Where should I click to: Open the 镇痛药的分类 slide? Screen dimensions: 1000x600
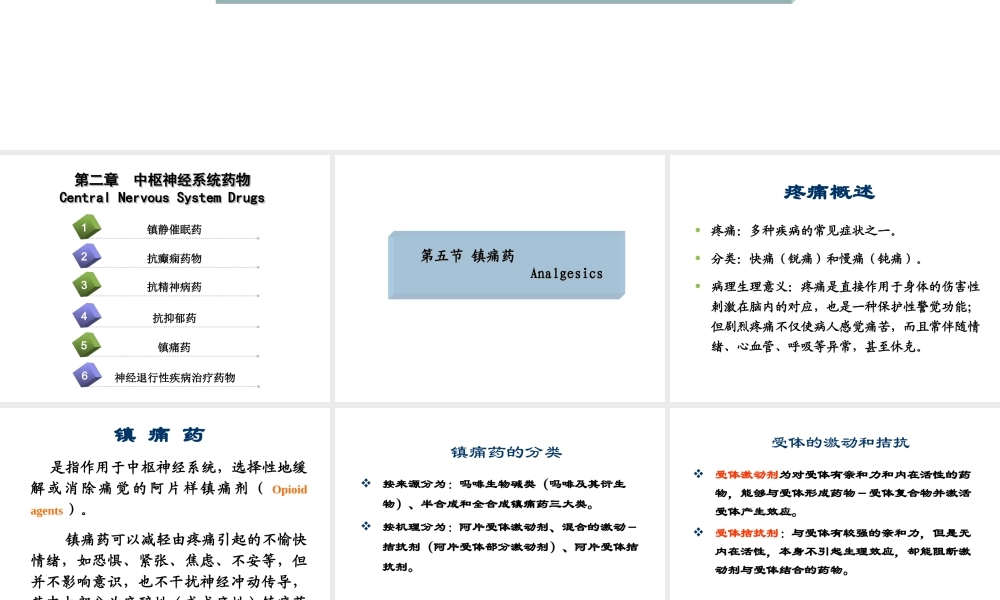(506, 452)
